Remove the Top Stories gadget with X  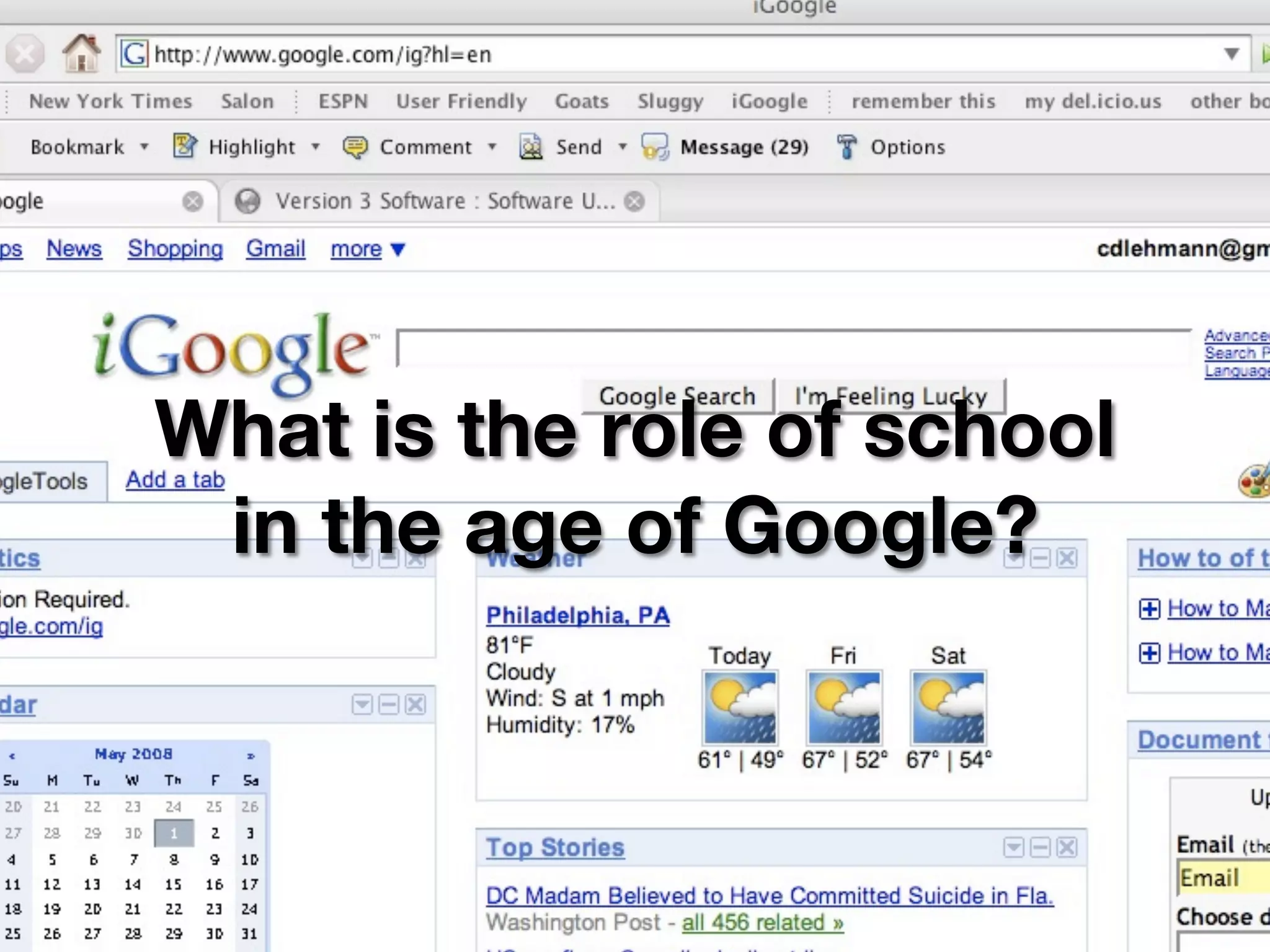tap(1067, 847)
